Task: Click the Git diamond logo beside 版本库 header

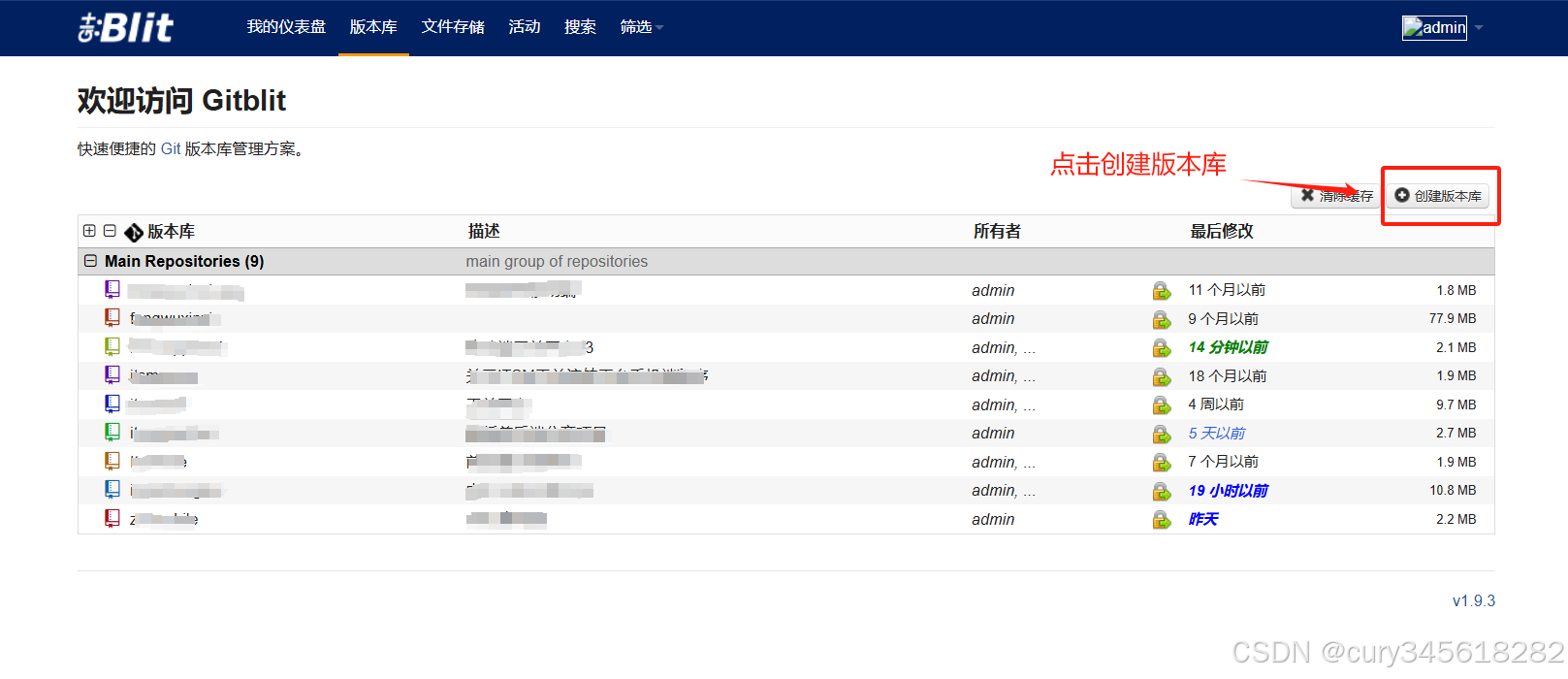Action: click(x=134, y=232)
